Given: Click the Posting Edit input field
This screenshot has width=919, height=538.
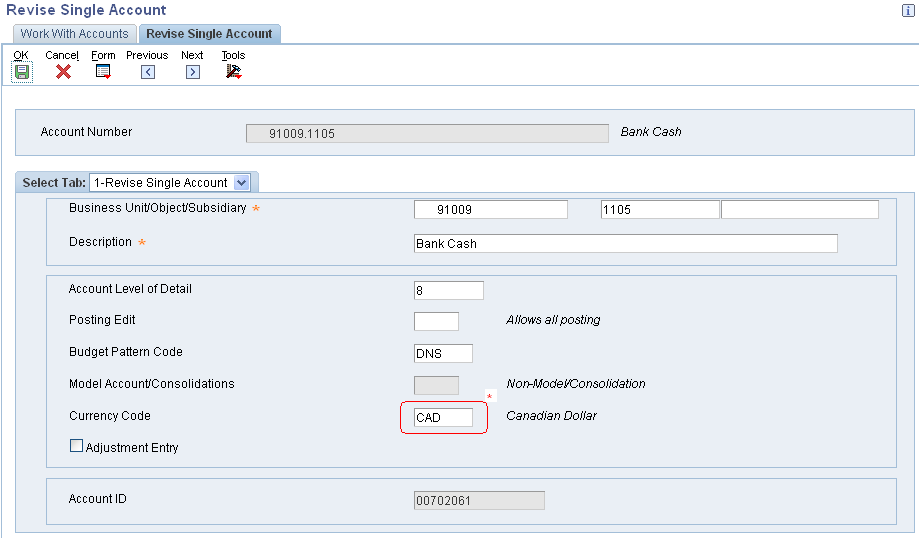Looking at the screenshot, I should coord(436,321).
